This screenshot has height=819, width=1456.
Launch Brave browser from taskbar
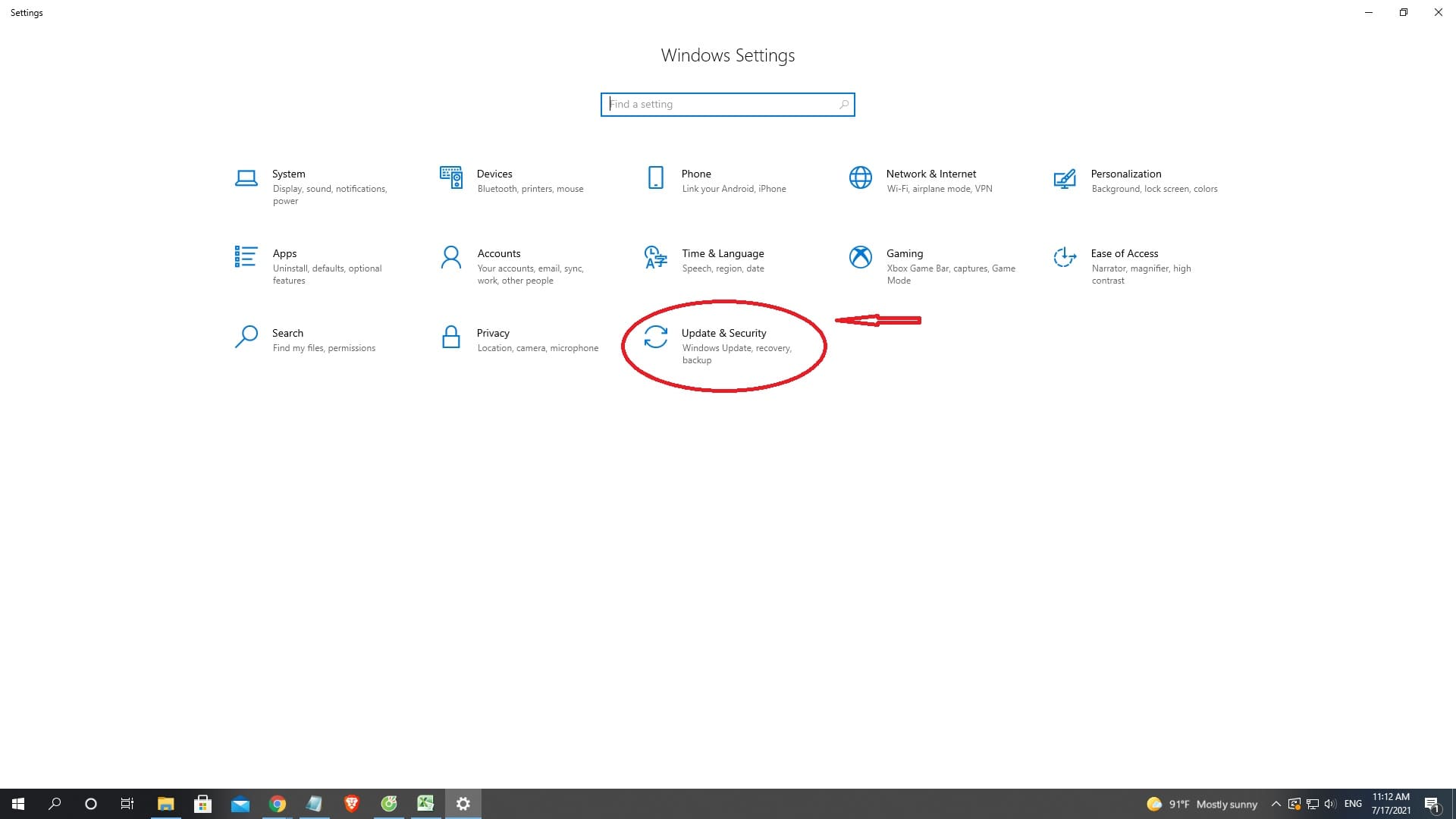[x=351, y=804]
